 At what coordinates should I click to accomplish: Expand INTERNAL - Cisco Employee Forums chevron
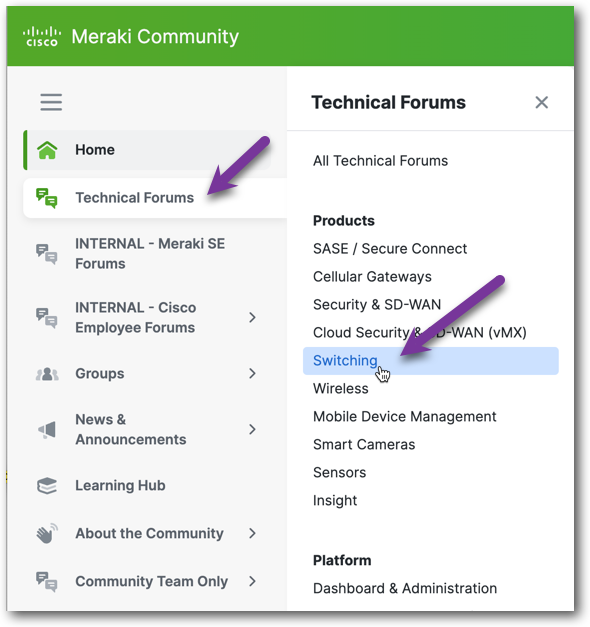click(252, 317)
